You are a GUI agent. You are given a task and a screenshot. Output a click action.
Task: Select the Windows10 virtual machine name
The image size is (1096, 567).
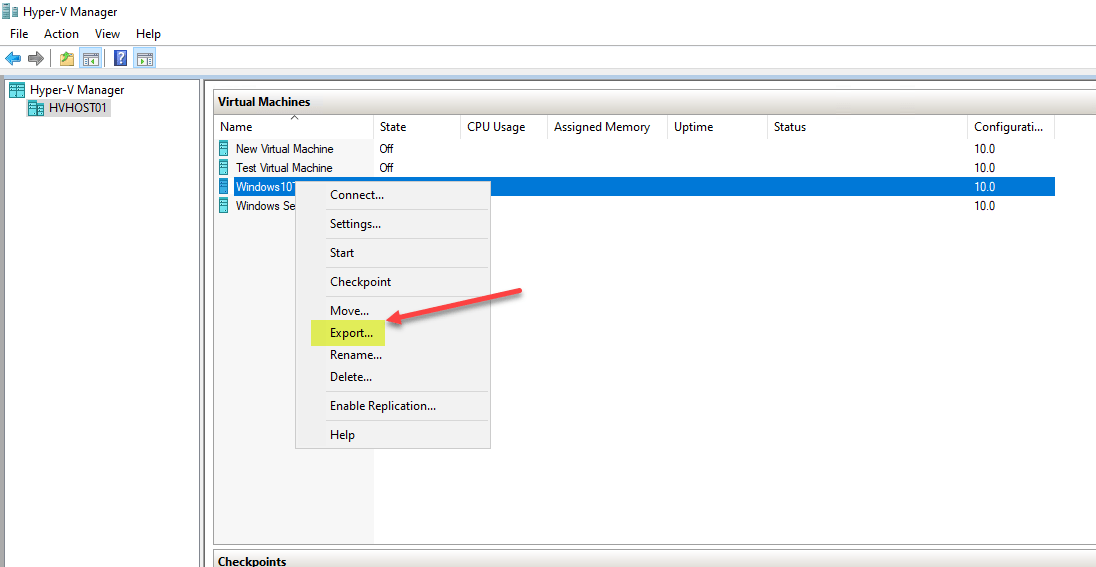tap(266, 187)
